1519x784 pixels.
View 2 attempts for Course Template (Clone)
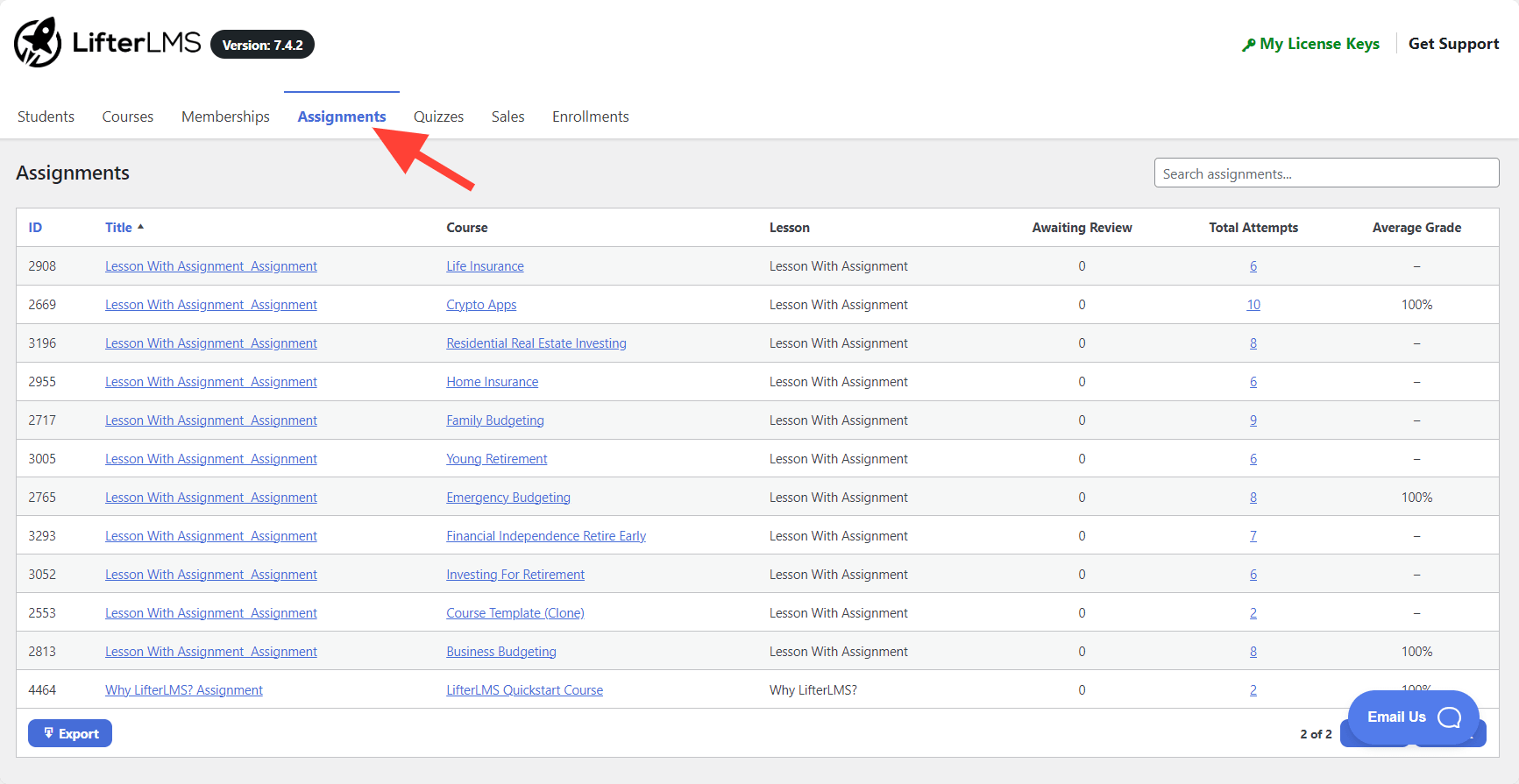[x=1253, y=613]
